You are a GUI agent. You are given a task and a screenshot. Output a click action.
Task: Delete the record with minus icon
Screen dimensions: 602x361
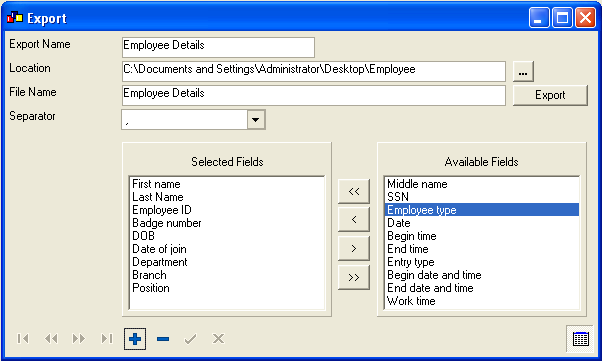click(x=163, y=339)
